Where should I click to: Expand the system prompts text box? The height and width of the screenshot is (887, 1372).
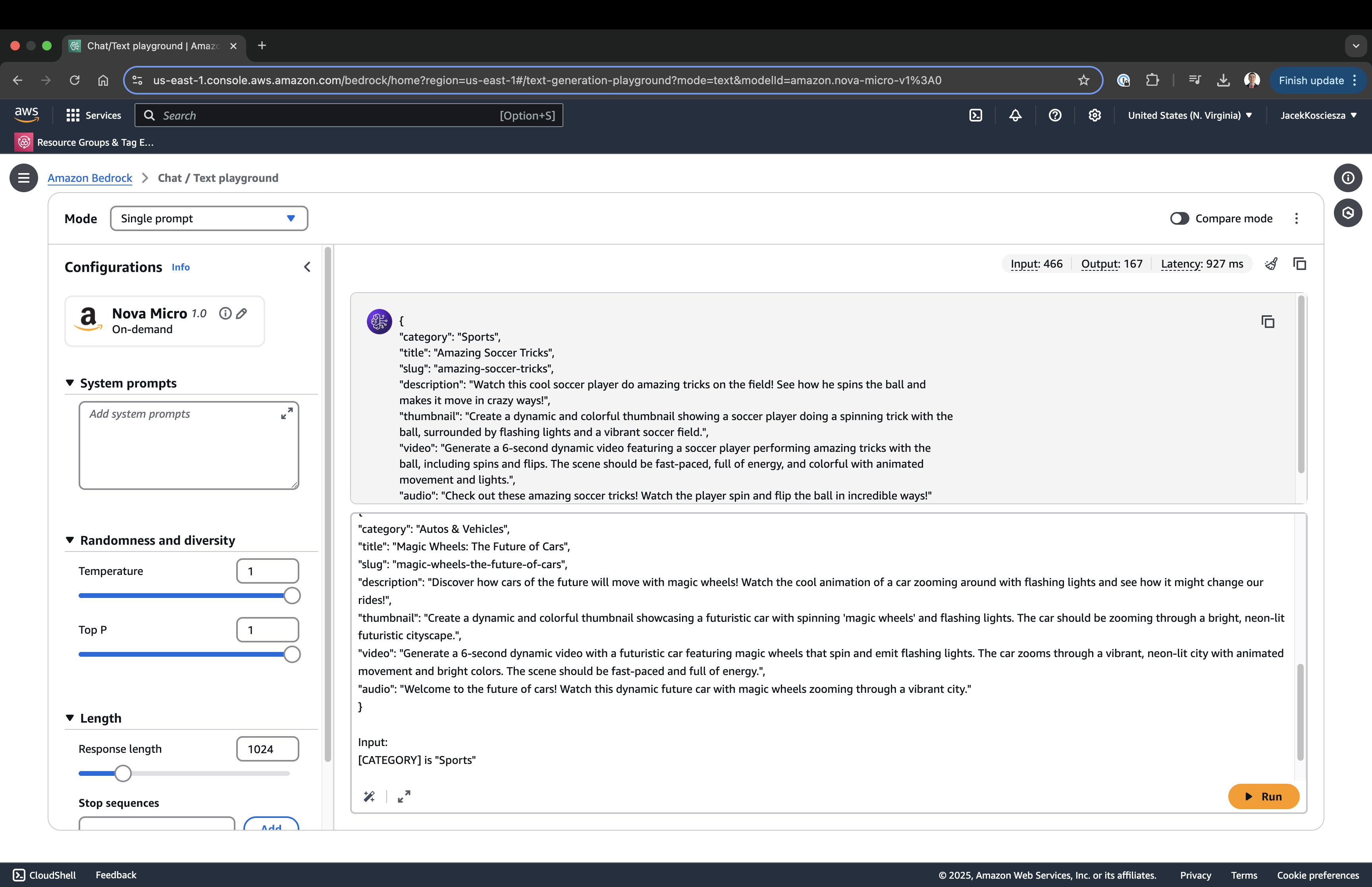[287, 414]
